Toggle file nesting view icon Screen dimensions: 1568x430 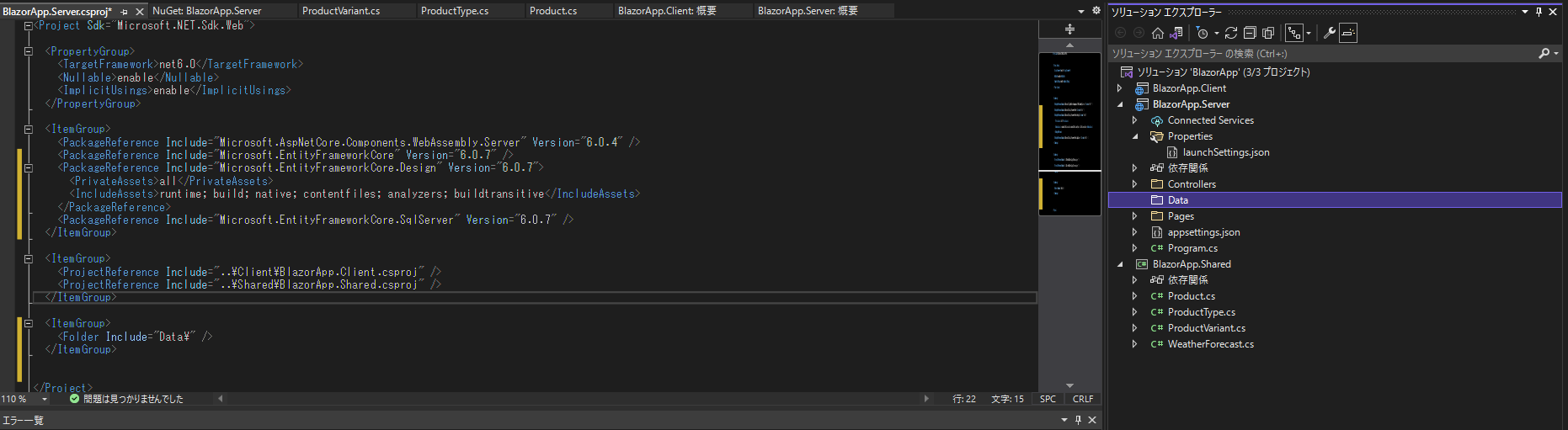tap(1294, 33)
